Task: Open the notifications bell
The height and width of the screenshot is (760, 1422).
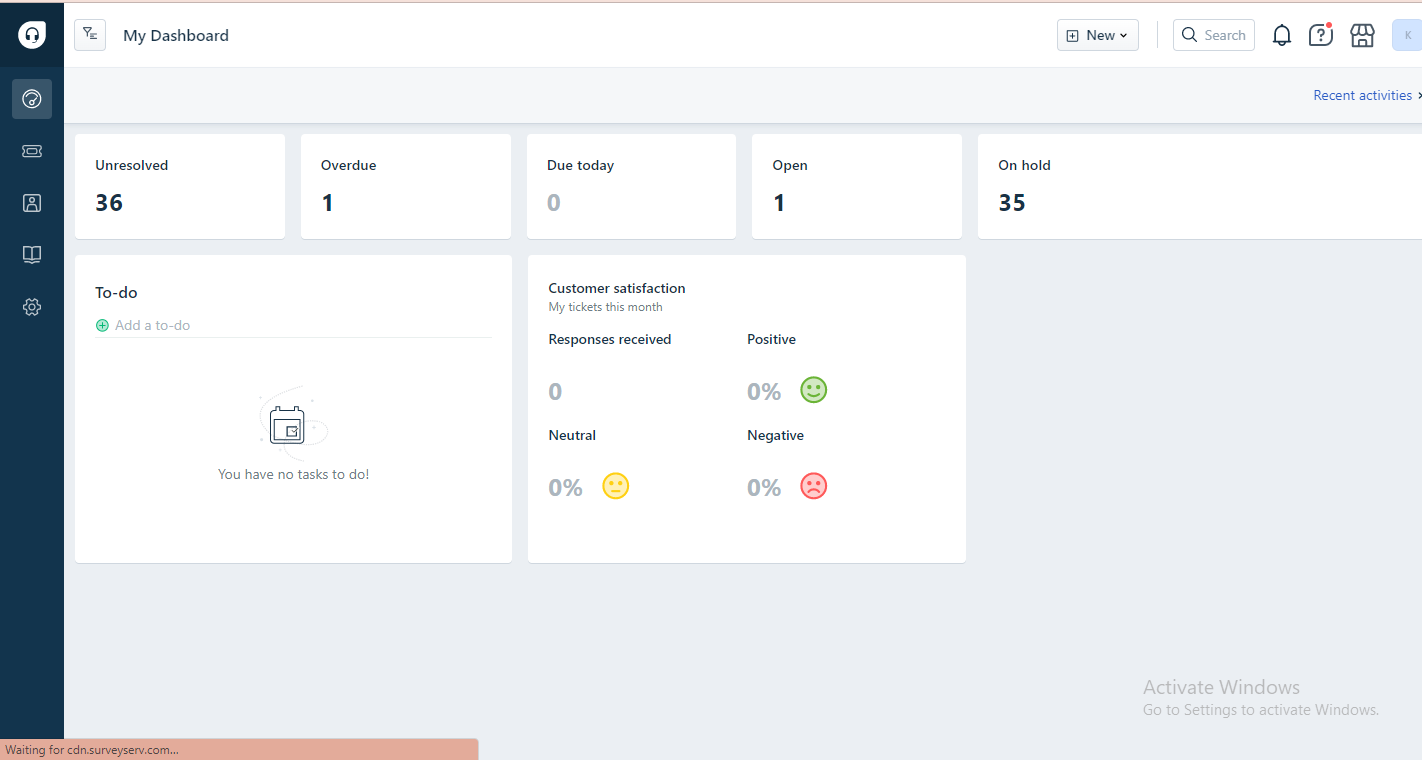Action: (x=1282, y=35)
